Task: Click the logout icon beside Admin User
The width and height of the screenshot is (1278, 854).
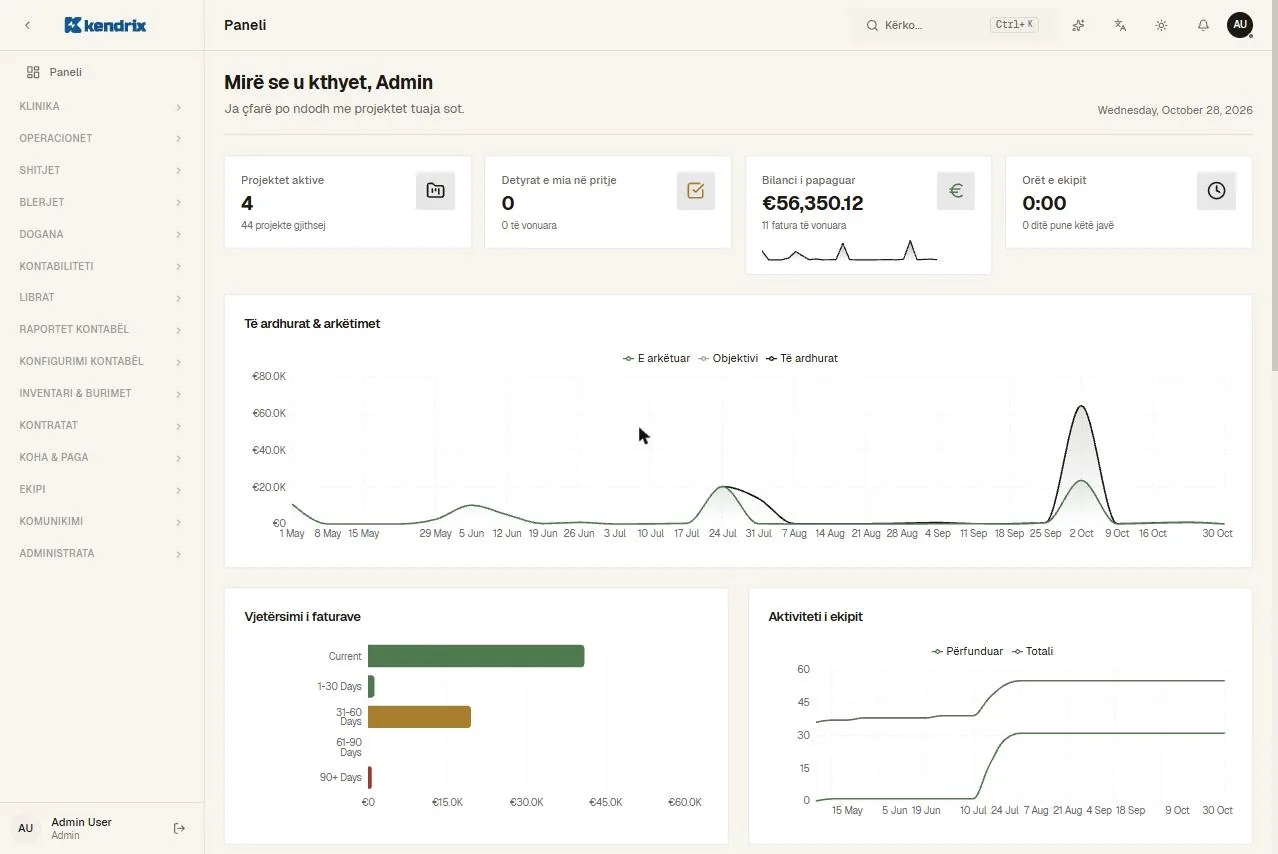Action: point(180,828)
